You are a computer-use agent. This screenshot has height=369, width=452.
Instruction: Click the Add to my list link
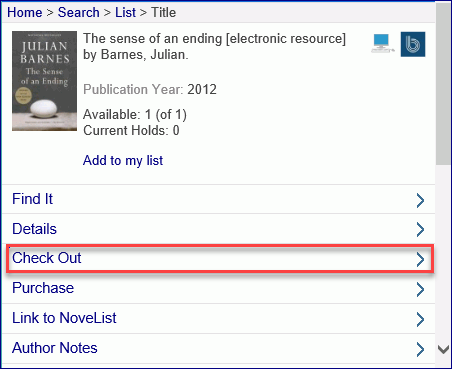123,160
